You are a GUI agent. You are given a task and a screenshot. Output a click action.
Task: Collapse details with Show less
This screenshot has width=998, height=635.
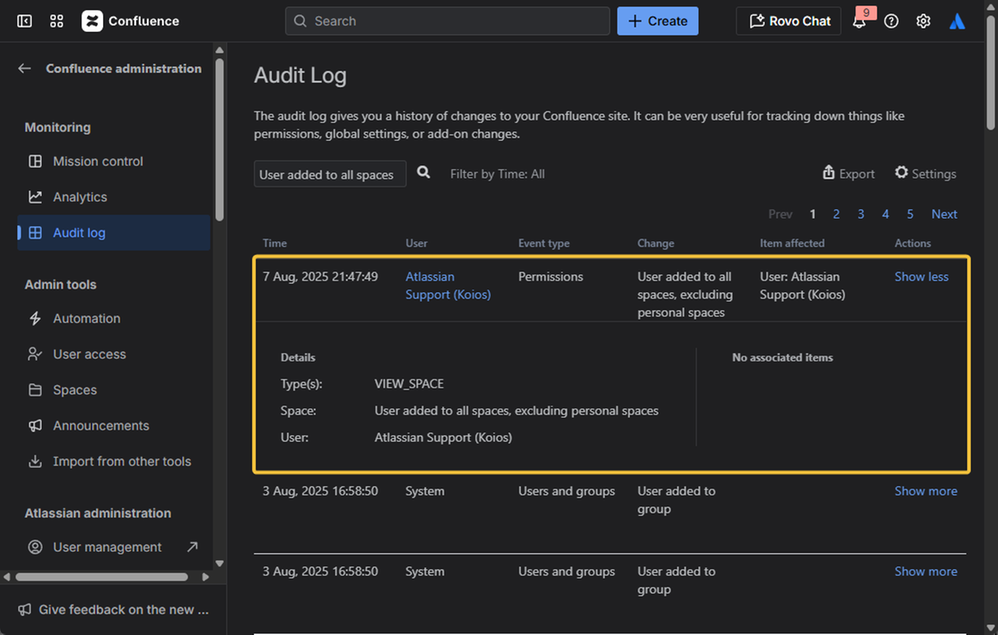tap(921, 277)
